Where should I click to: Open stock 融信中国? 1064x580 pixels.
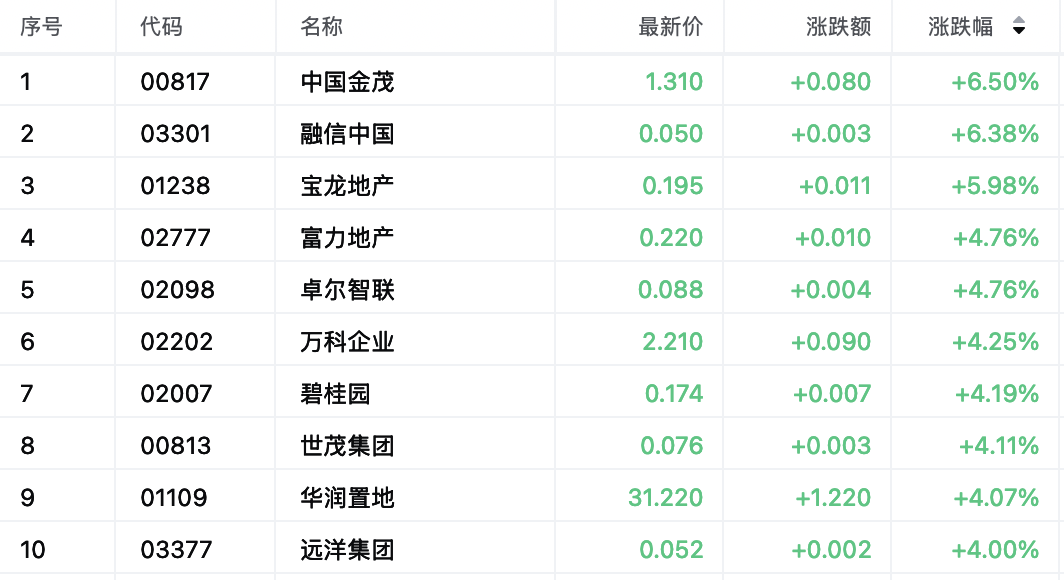point(347,134)
